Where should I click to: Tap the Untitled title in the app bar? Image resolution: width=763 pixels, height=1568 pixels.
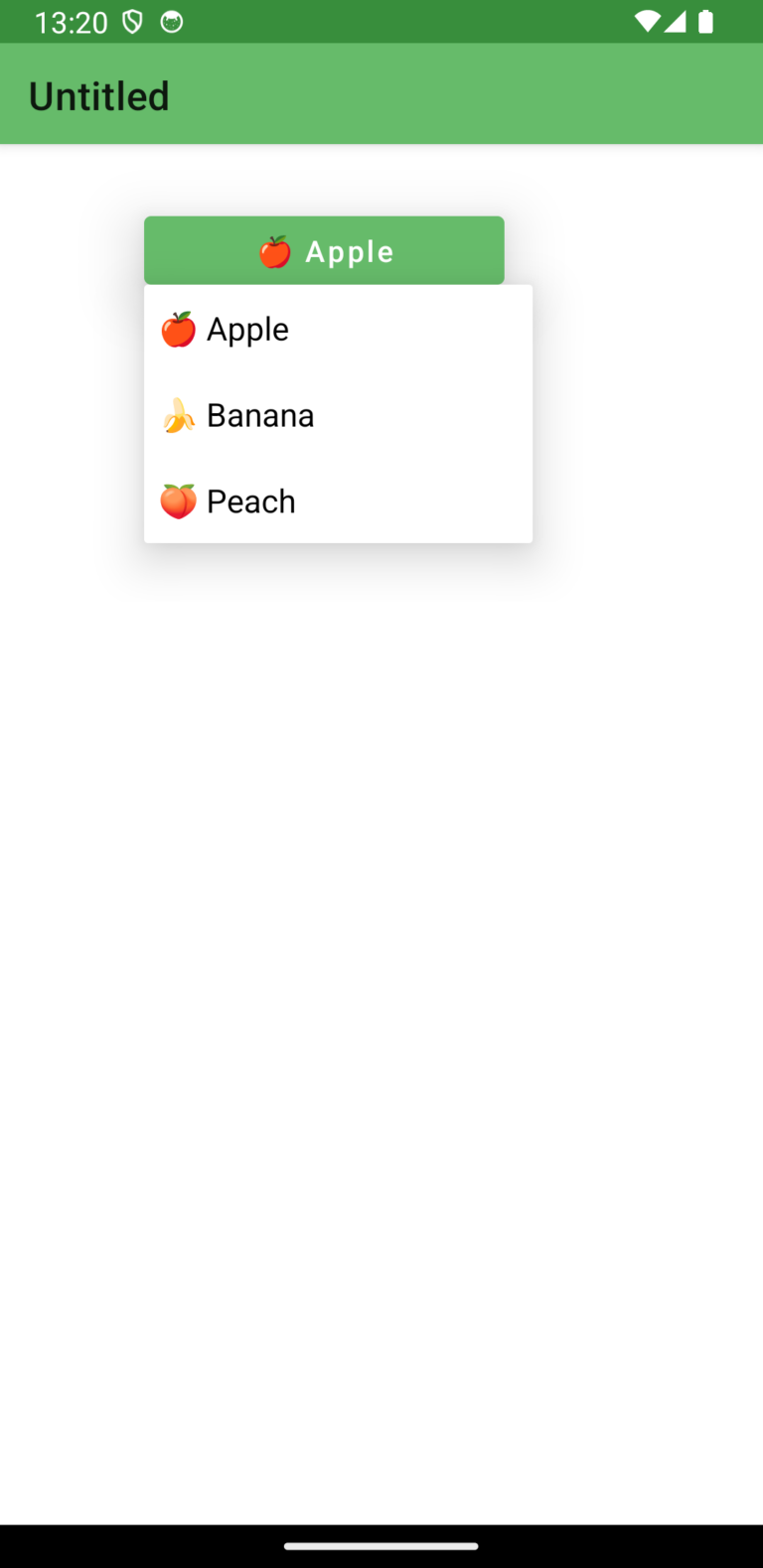[x=99, y=96]
